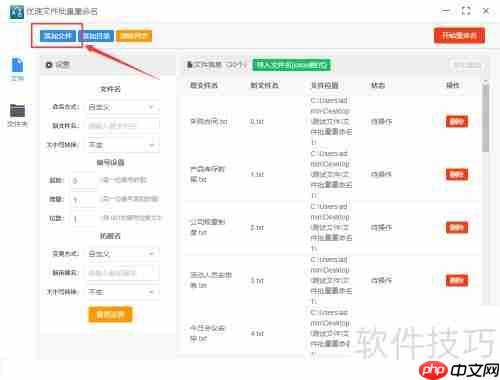Select the new filename cell 2.txt
Screen dimensions: 500x380
[x=257, y=228]
